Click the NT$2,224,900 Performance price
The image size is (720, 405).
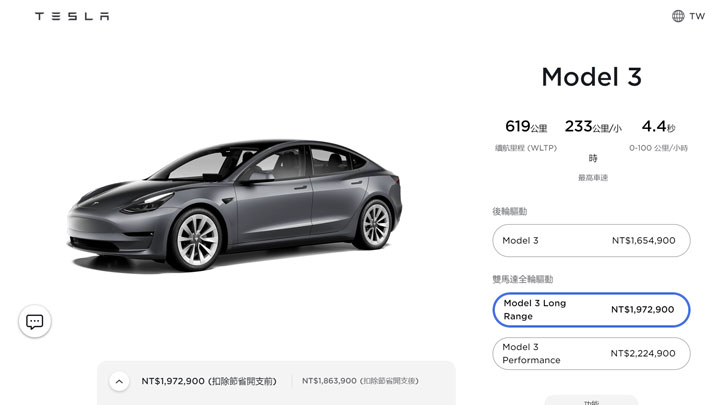tap(643, 354)
